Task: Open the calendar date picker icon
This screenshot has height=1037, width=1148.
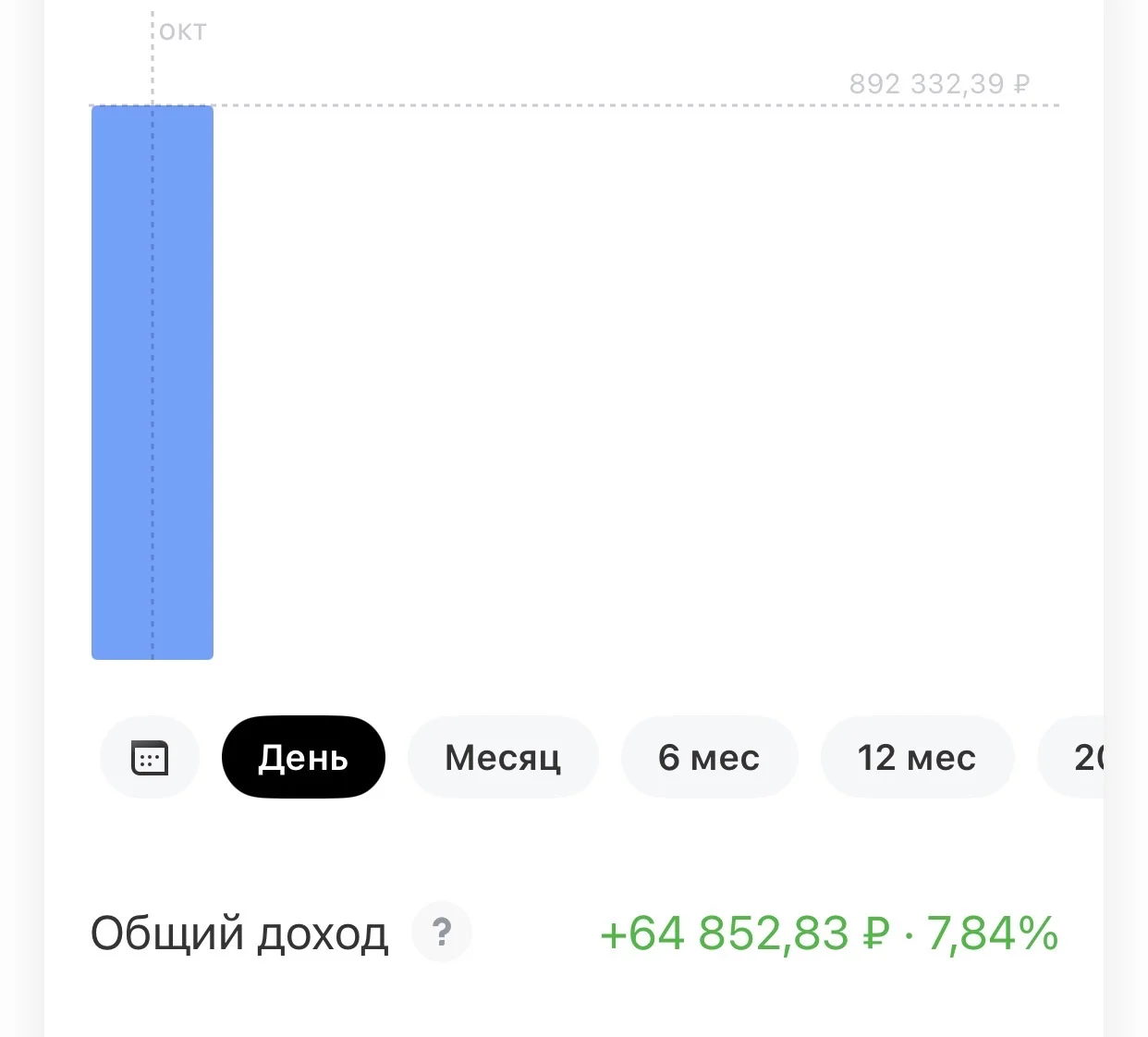Action: 150,757
